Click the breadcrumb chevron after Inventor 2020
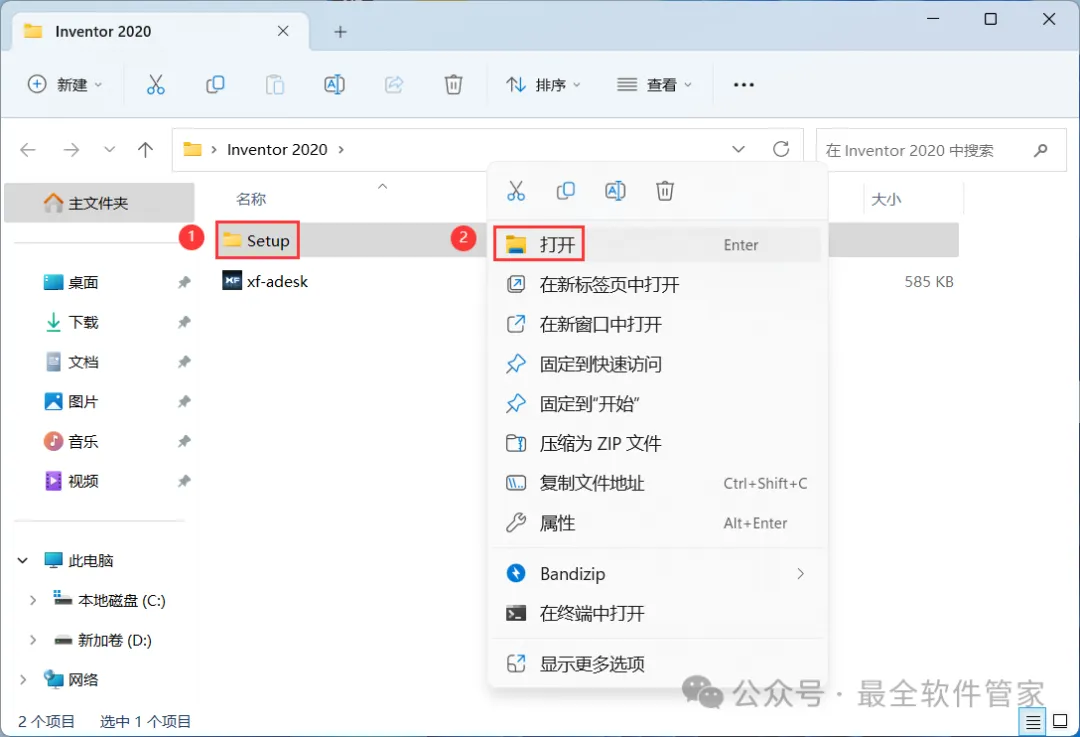Screen dimensions: 1080x737 (x=341, y=149)
